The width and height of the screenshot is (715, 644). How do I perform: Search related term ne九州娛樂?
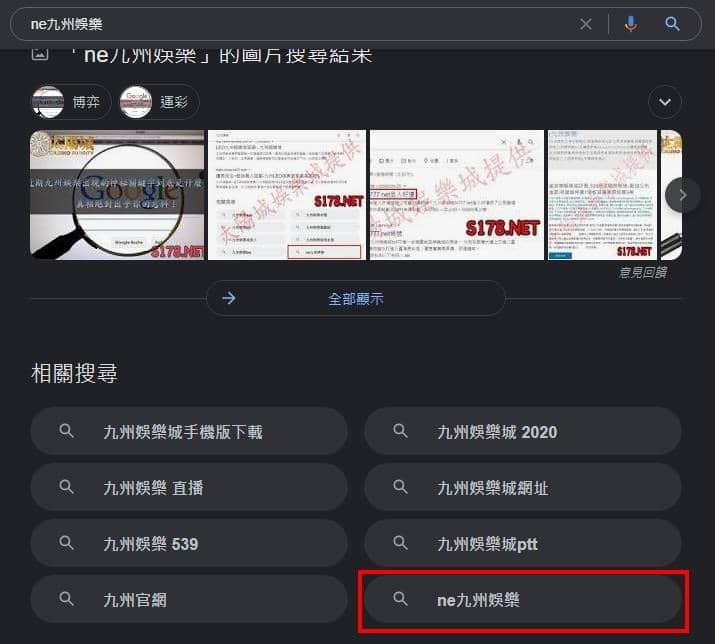pyautogui.click(x=523, y=599)
